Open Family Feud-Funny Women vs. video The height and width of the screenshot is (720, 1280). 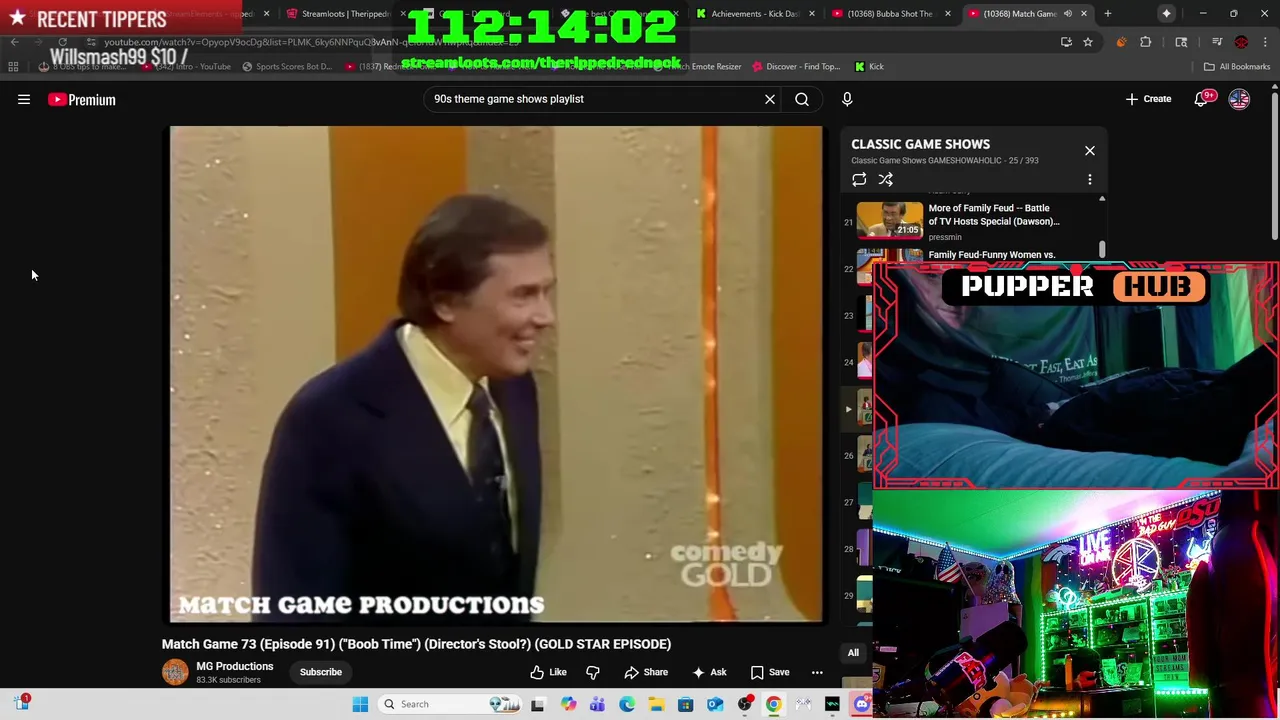991,255
